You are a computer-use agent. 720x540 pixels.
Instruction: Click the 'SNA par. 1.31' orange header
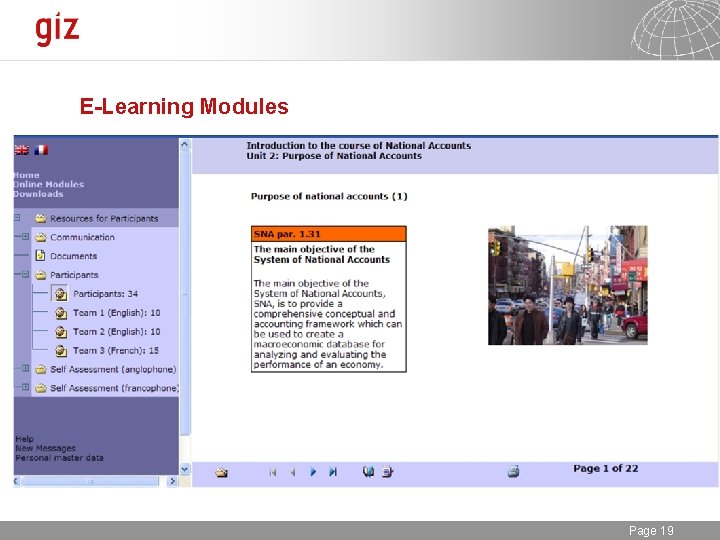pyautogui.click(x=329, y=234)
